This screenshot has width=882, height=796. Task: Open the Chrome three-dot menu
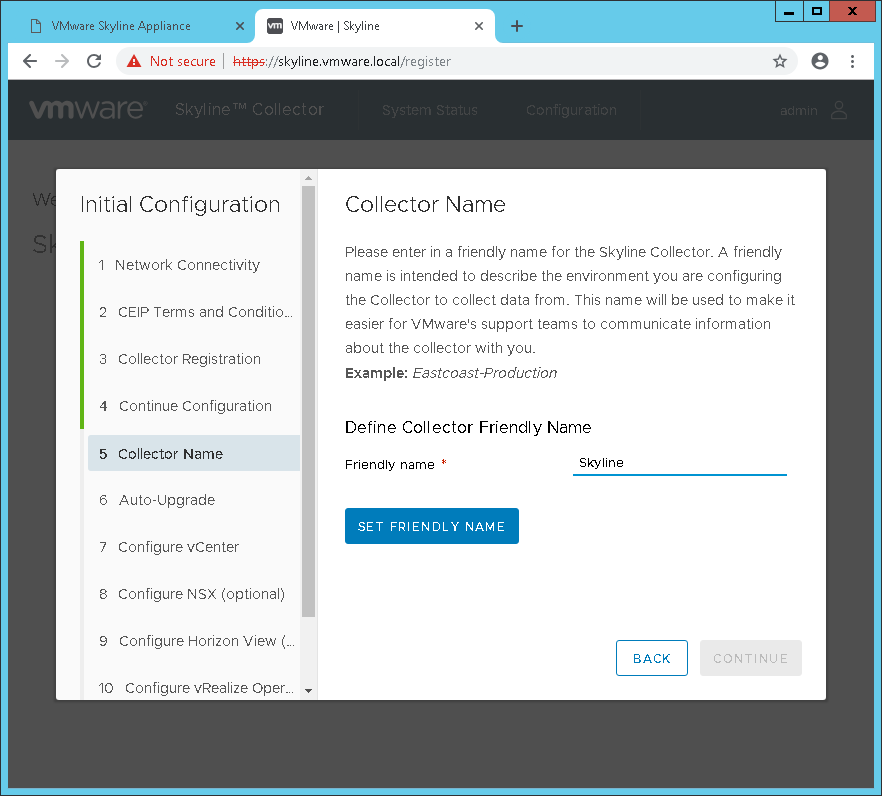point(852,61)
